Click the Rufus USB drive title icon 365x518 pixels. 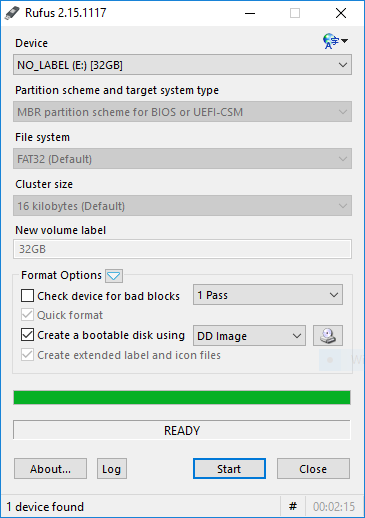click(12, 13)
